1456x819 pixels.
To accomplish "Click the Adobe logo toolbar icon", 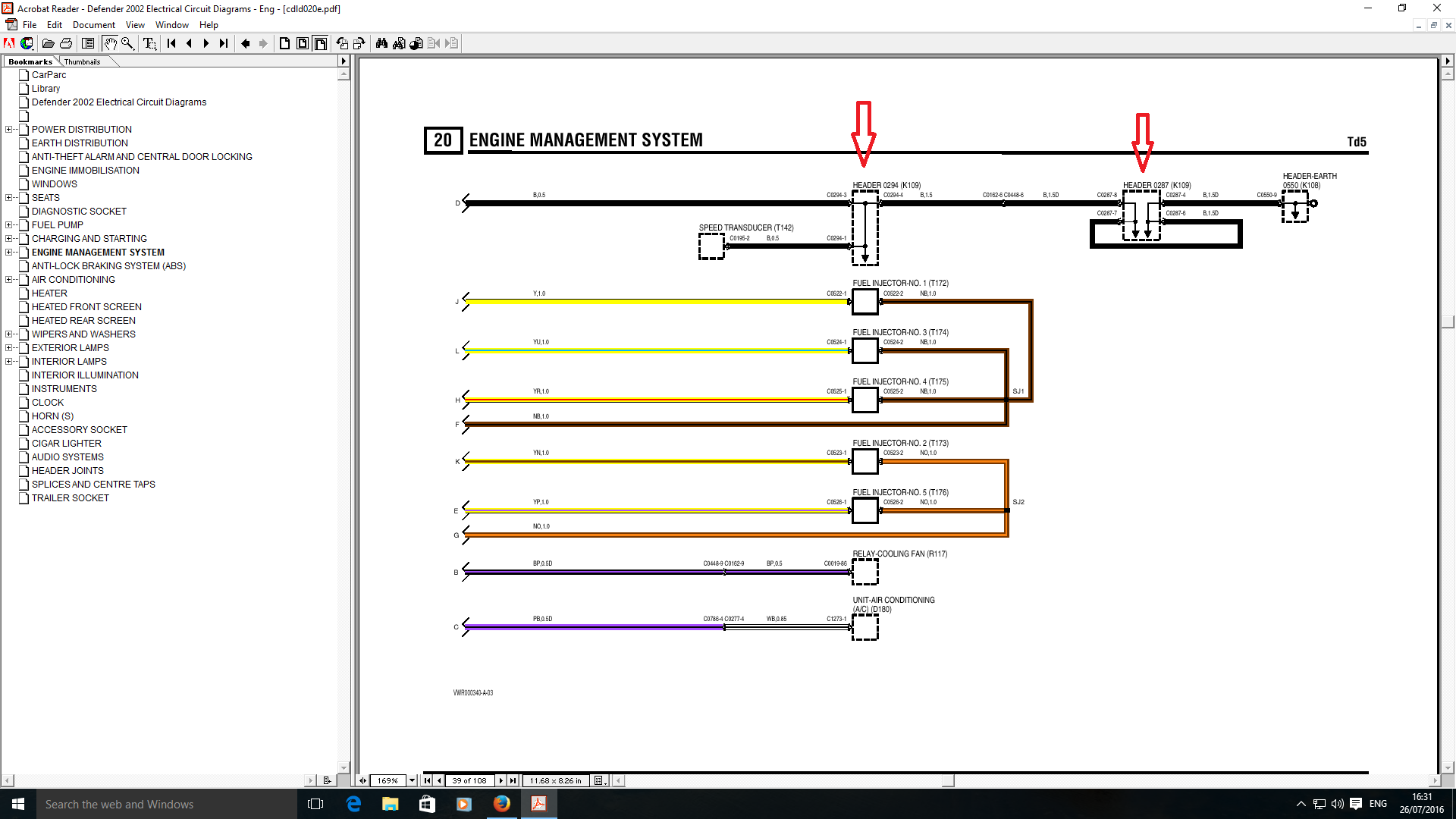I will [x=9, y=43].
